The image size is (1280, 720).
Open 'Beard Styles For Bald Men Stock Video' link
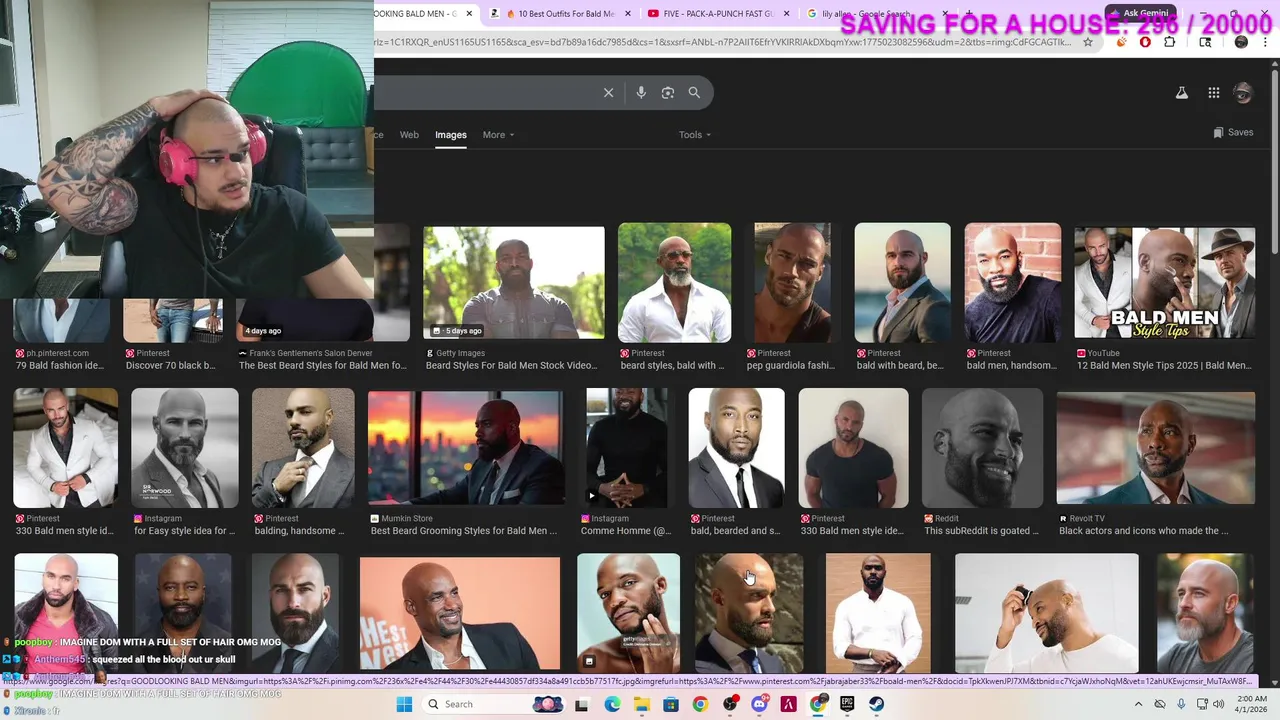click(x=511, y=366)
